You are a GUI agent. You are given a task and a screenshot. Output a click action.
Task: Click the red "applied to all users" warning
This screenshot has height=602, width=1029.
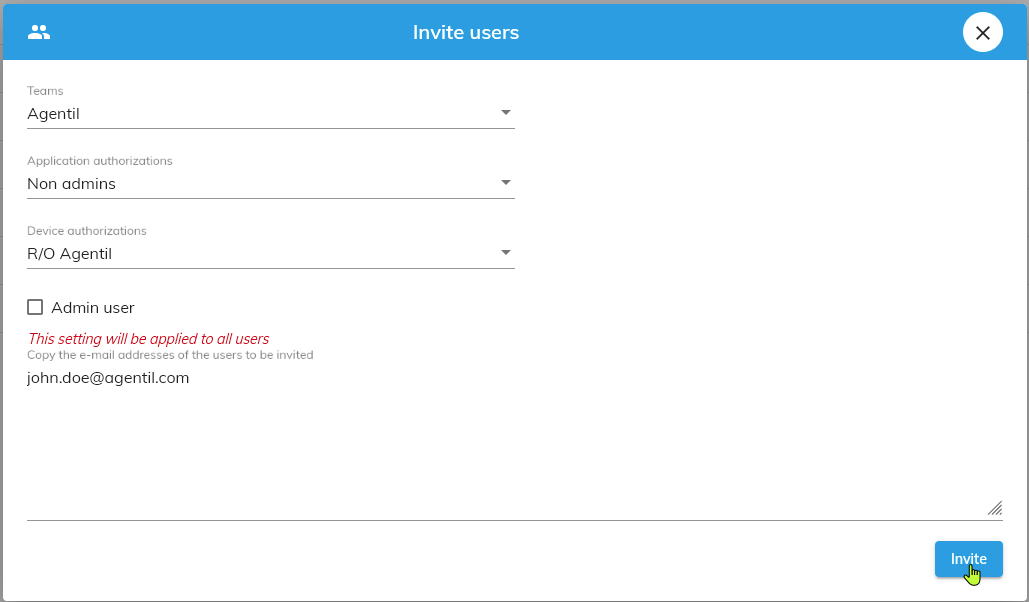(149, 339)
